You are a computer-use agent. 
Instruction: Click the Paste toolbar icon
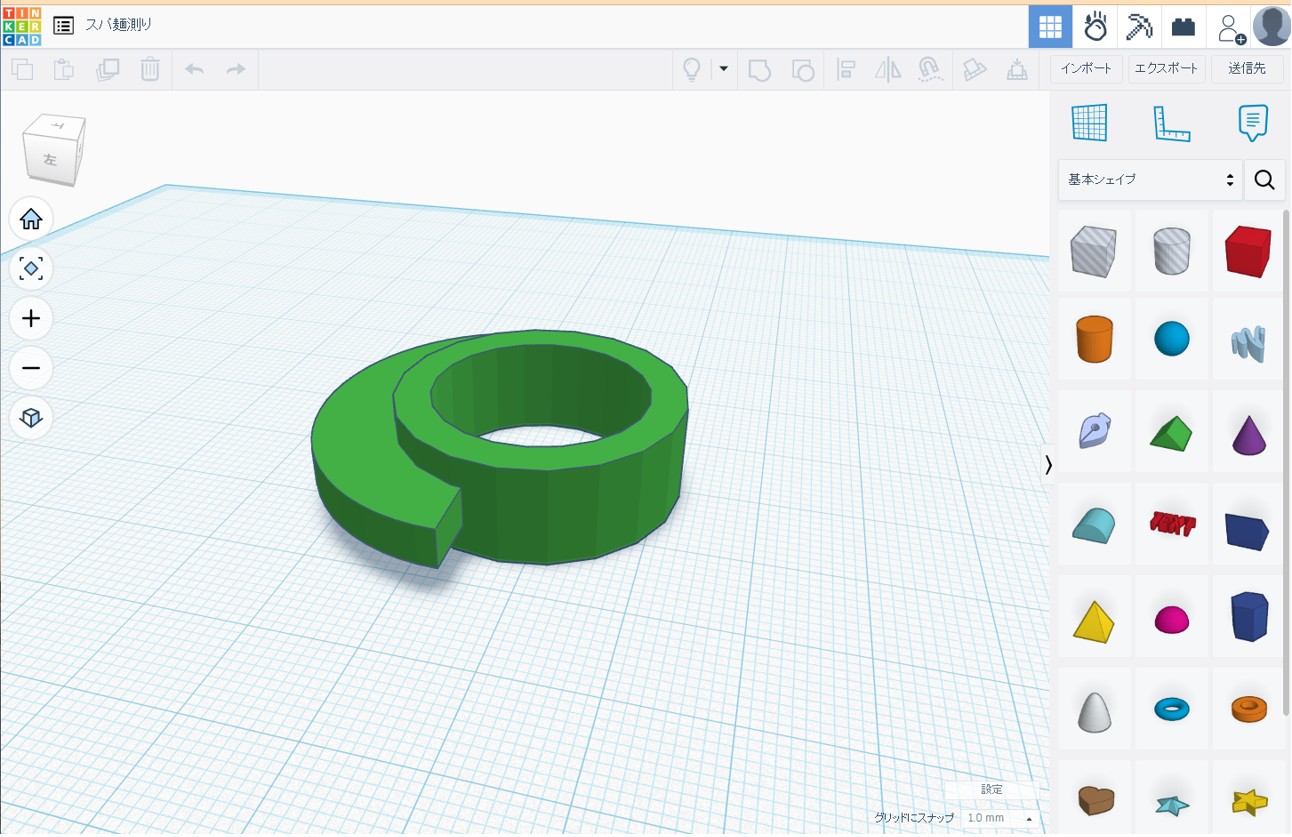click(64, 69)
